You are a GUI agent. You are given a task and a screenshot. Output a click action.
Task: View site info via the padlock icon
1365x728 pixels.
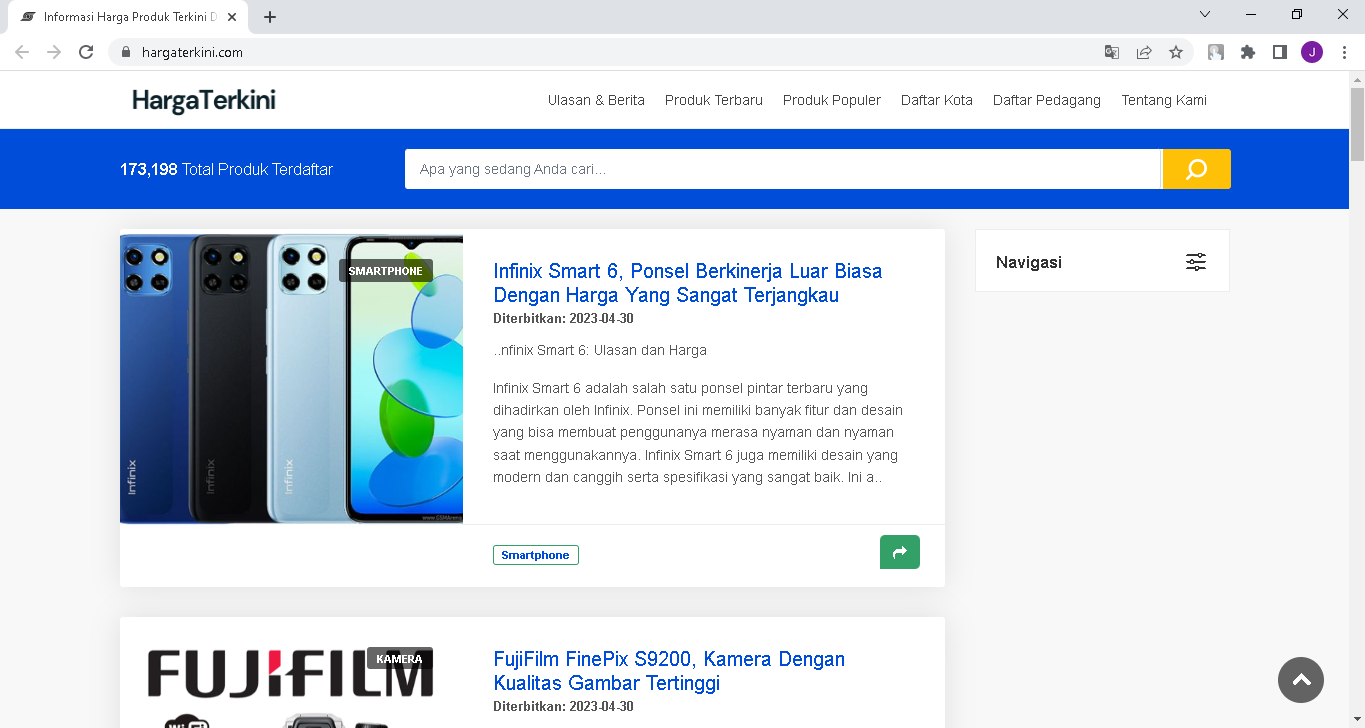point(126,52)
